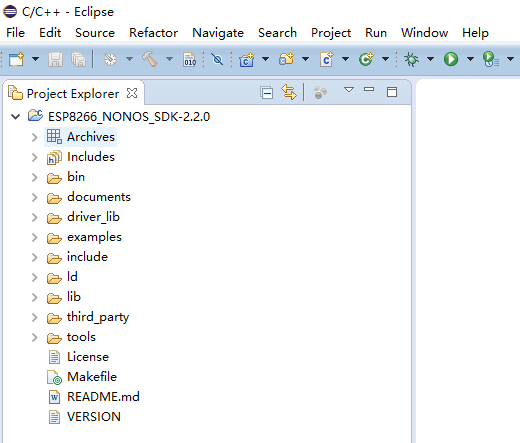Open the File menu
The height and width of the screenshot is (443, 520).
15,33
